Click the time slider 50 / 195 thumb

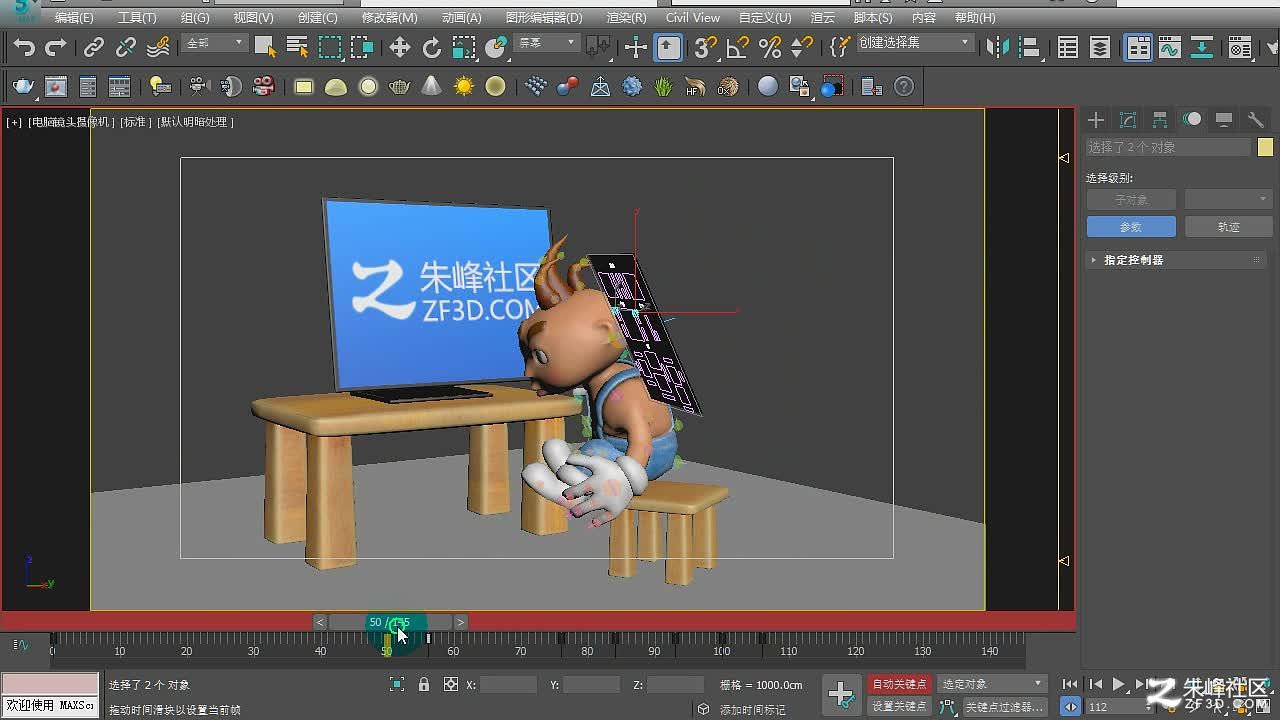pyautogui.click(x=390, y=622)
